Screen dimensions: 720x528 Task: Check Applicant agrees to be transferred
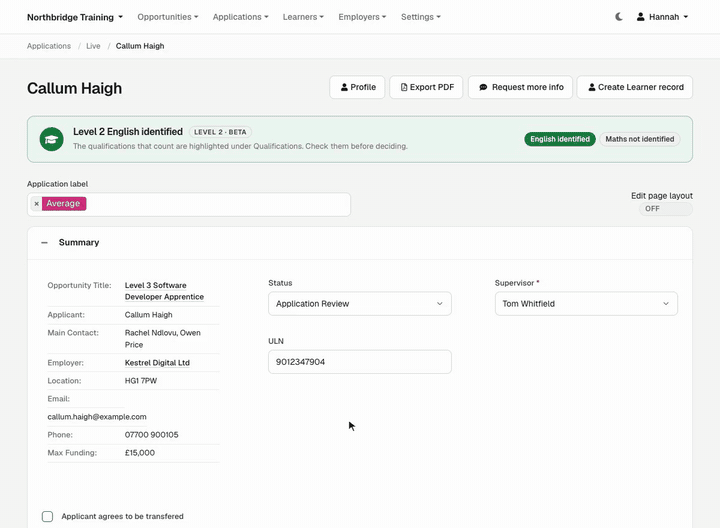(x=47, y=517)
